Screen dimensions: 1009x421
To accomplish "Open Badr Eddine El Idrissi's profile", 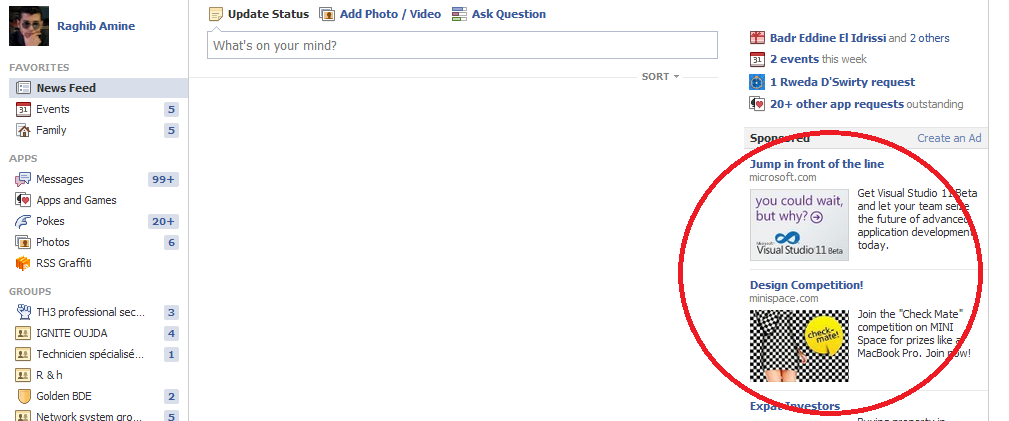I will click(828, 38).
